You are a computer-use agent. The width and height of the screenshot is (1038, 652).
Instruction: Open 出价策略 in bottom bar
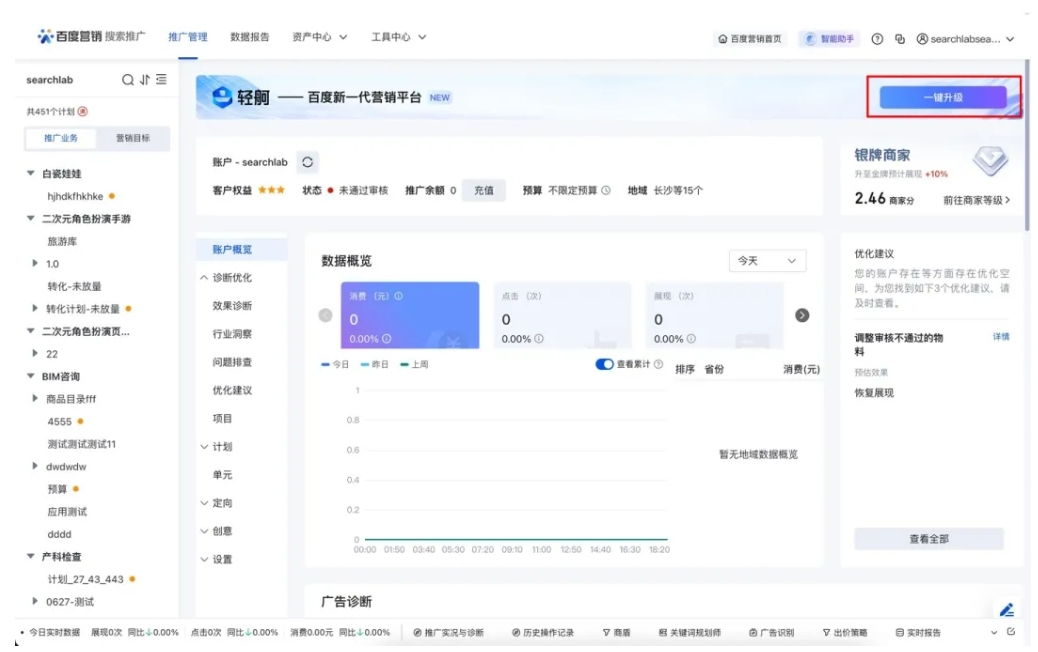coord(845,632)
